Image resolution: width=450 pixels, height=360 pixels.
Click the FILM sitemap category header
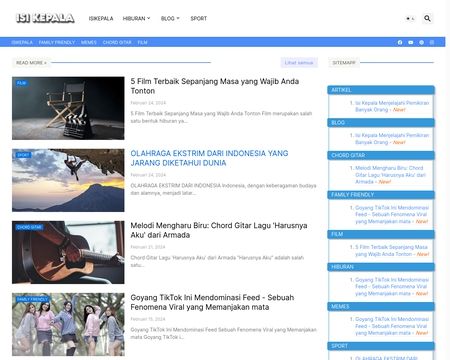(381, 234)
